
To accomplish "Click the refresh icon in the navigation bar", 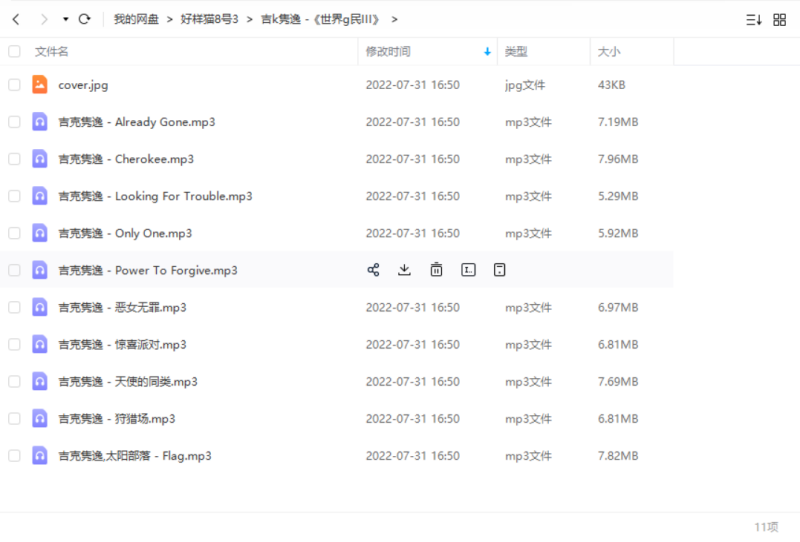I will 84,19.
